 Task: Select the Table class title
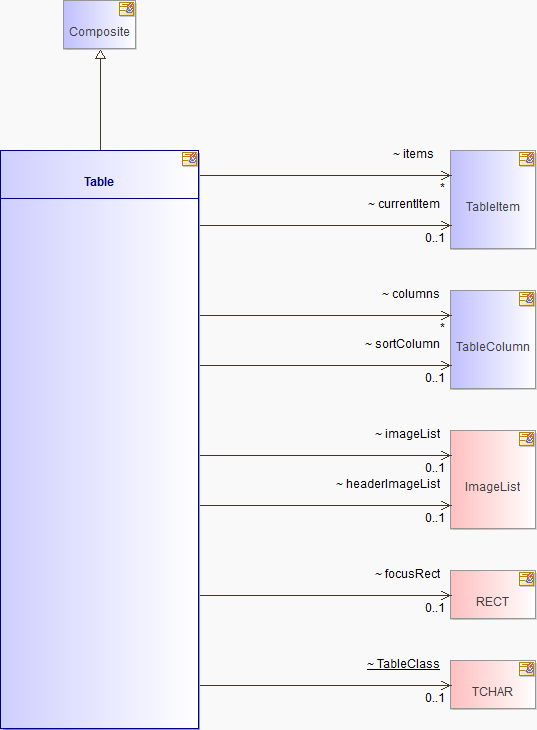[99, 182]
